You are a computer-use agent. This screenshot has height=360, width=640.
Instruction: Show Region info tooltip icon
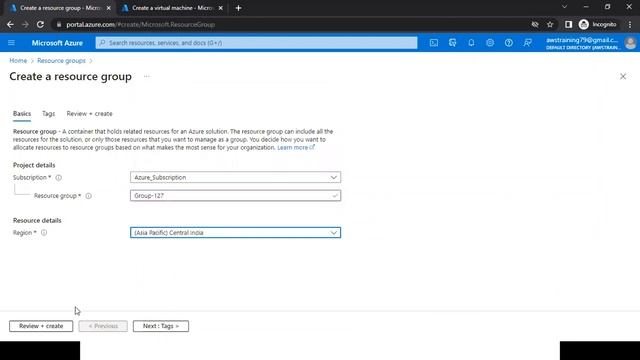point(44,233)
